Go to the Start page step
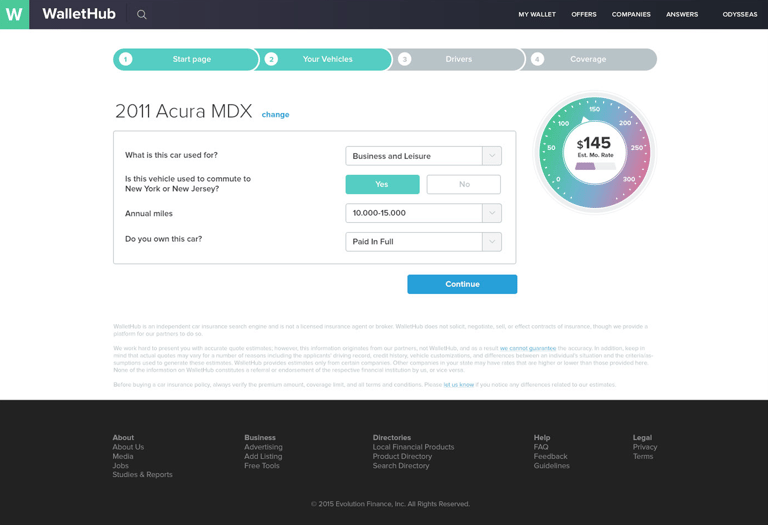Viewport: 768px width, 525px height. tap(185, 59)
